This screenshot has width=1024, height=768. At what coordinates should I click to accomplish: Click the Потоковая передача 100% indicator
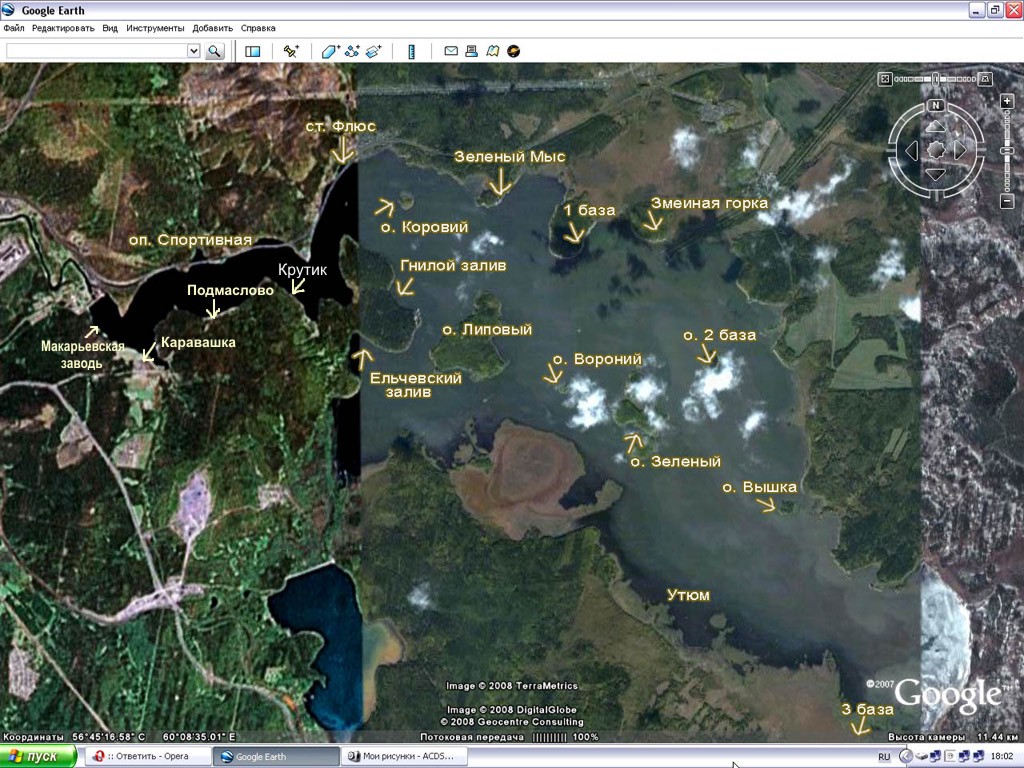[x=509, y=737]
